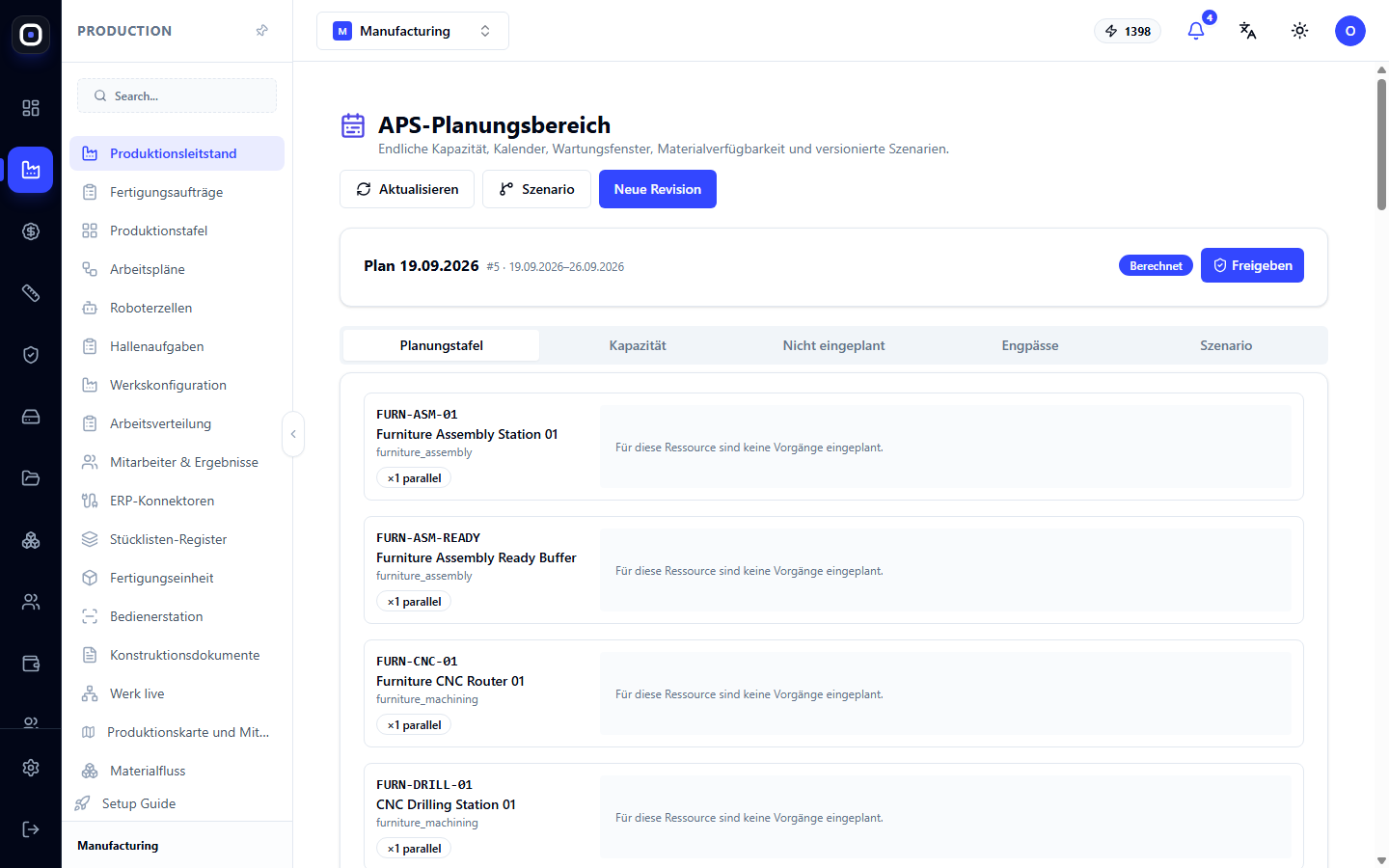
Task: Click the dashboard grid icon in left rail
Action: pos(31,108)
